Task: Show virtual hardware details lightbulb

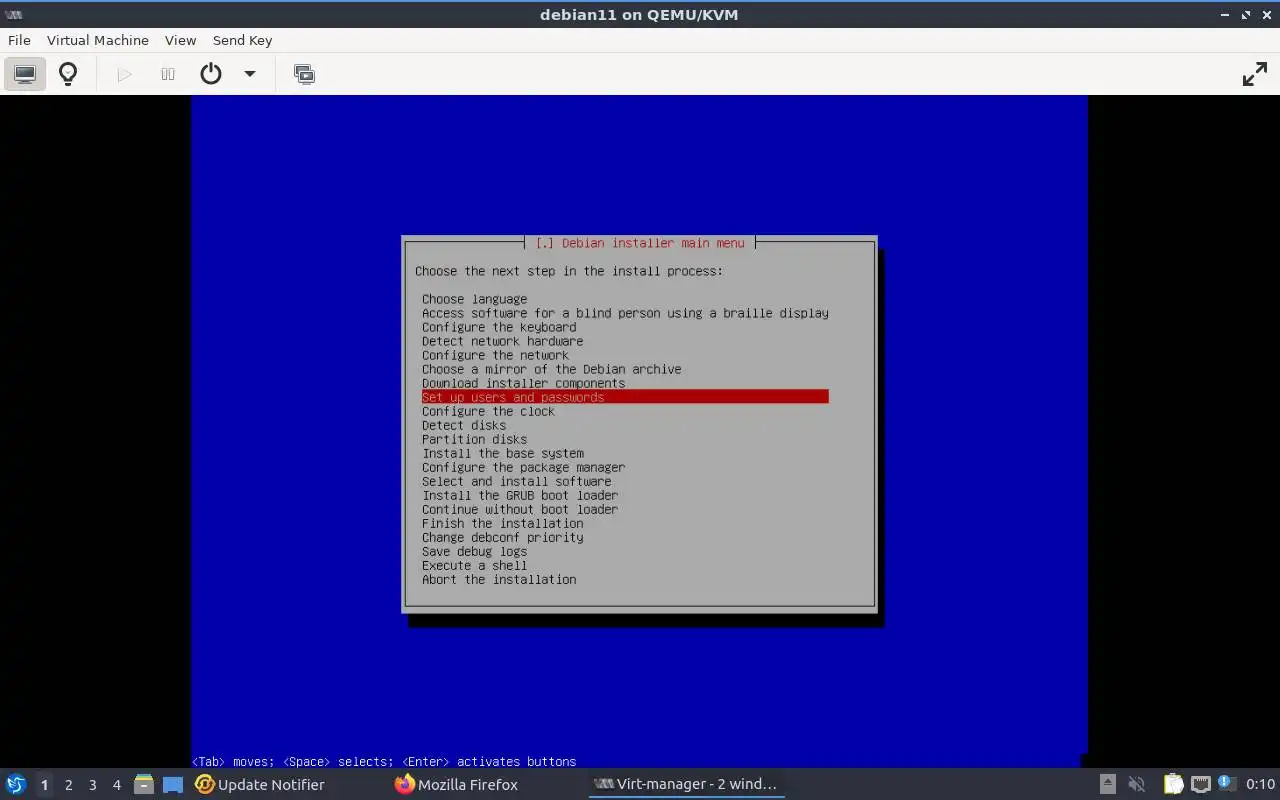Action: (x=68, y=74)
